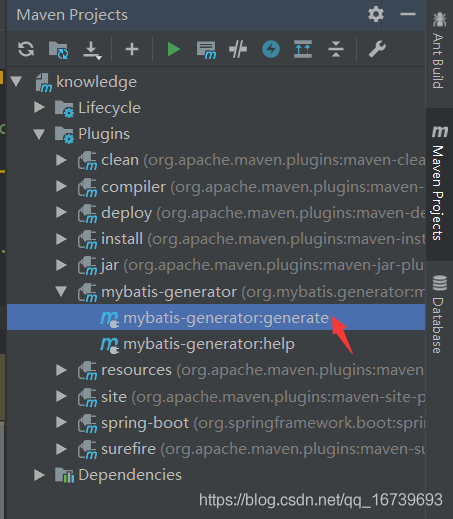
Task: Click the spring-boot plugin icon
Action: [x=88, y=423]
